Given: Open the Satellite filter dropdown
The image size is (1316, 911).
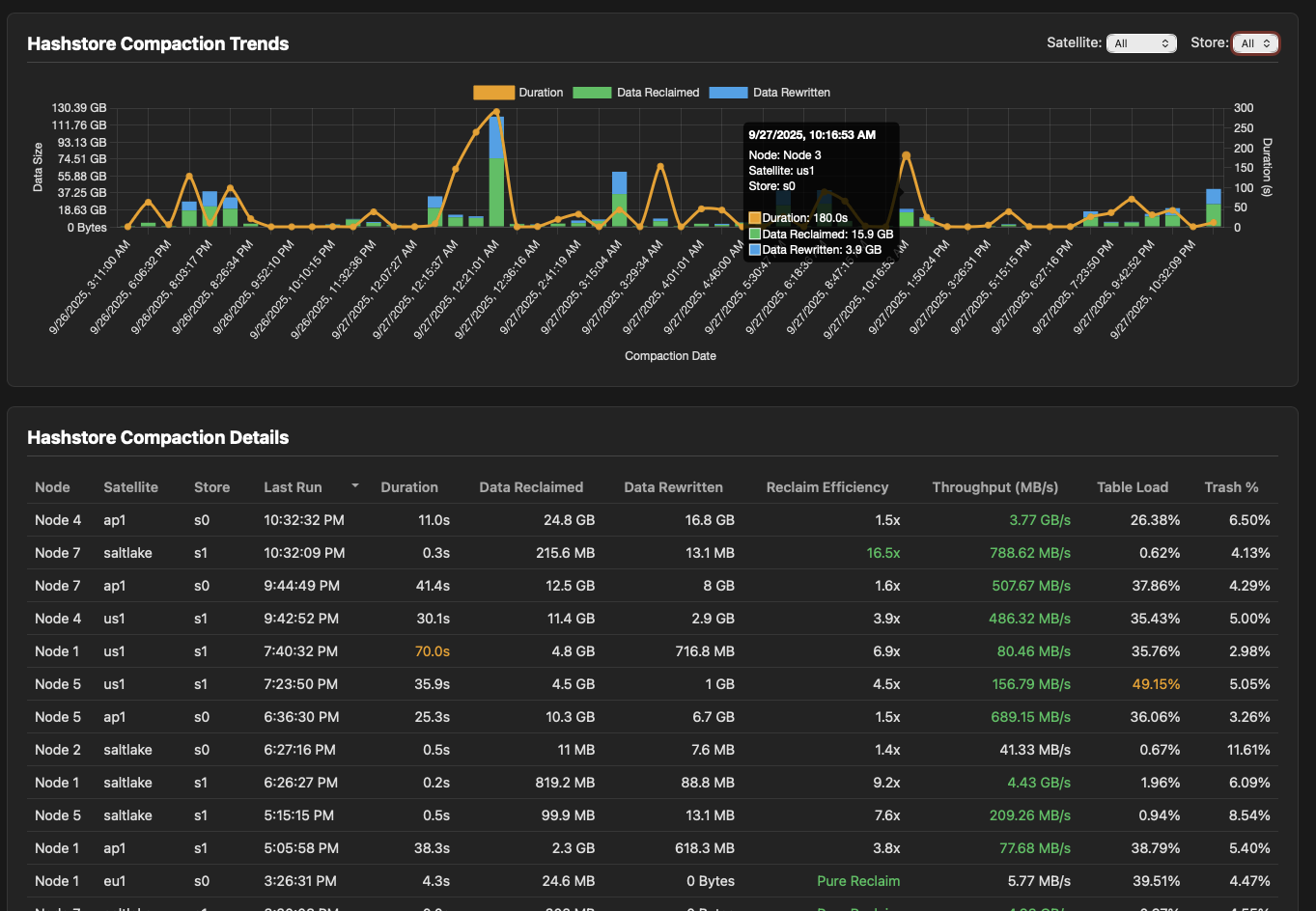Looking at the screenshot, I should pyautogui.click(x=1140, y=43).
